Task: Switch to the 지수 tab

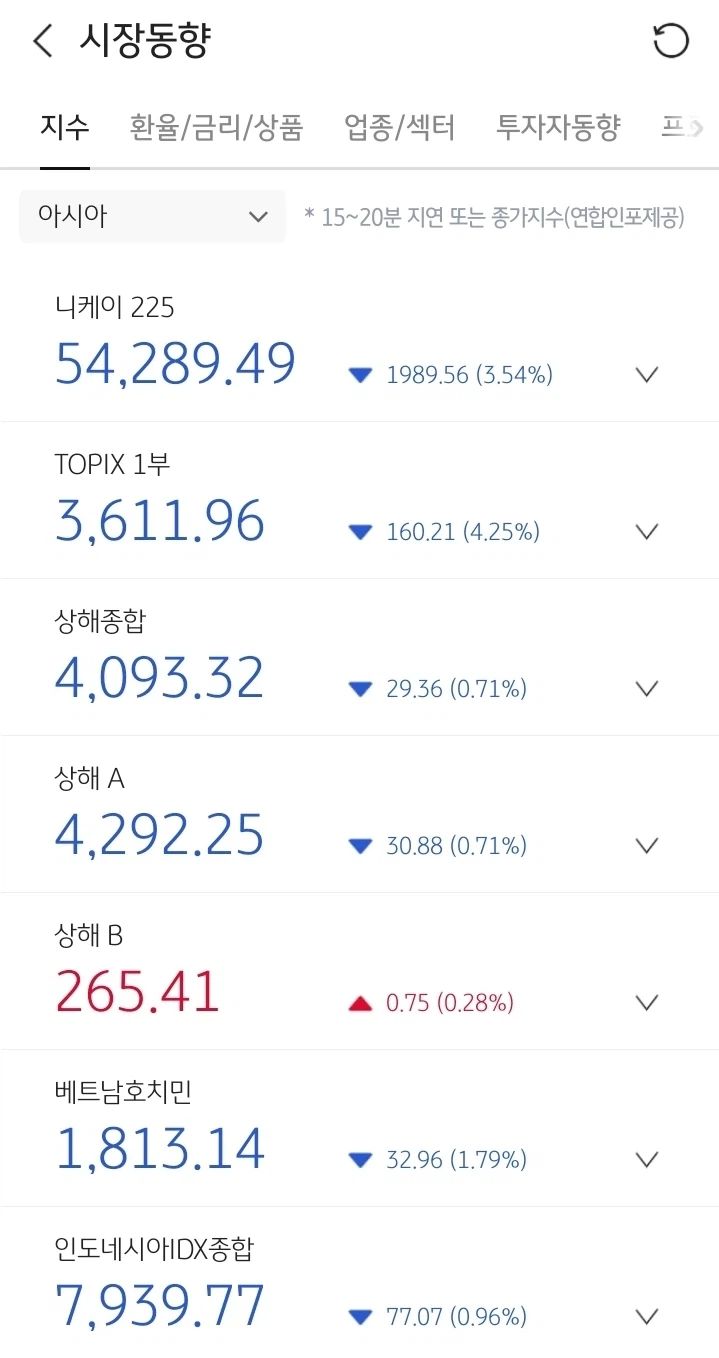Action: 65,128
